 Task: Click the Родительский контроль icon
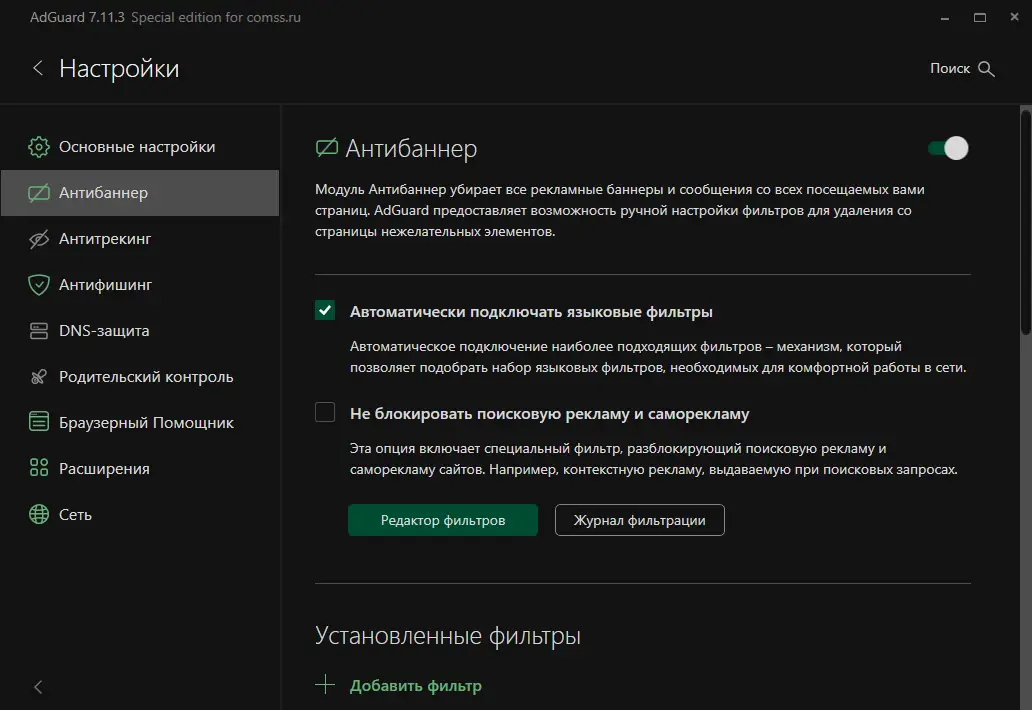[x=39, y=377]
